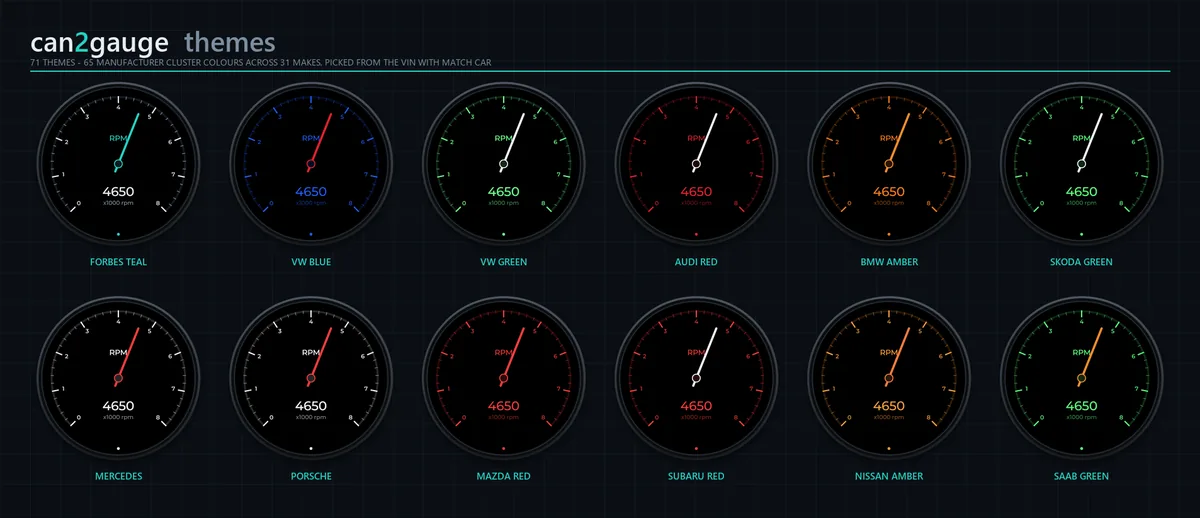Select the VW Blue gauge thumbnail
The width and height of the screenshot is (1200, 518).
pyautogui.click(x=311, y=164)
